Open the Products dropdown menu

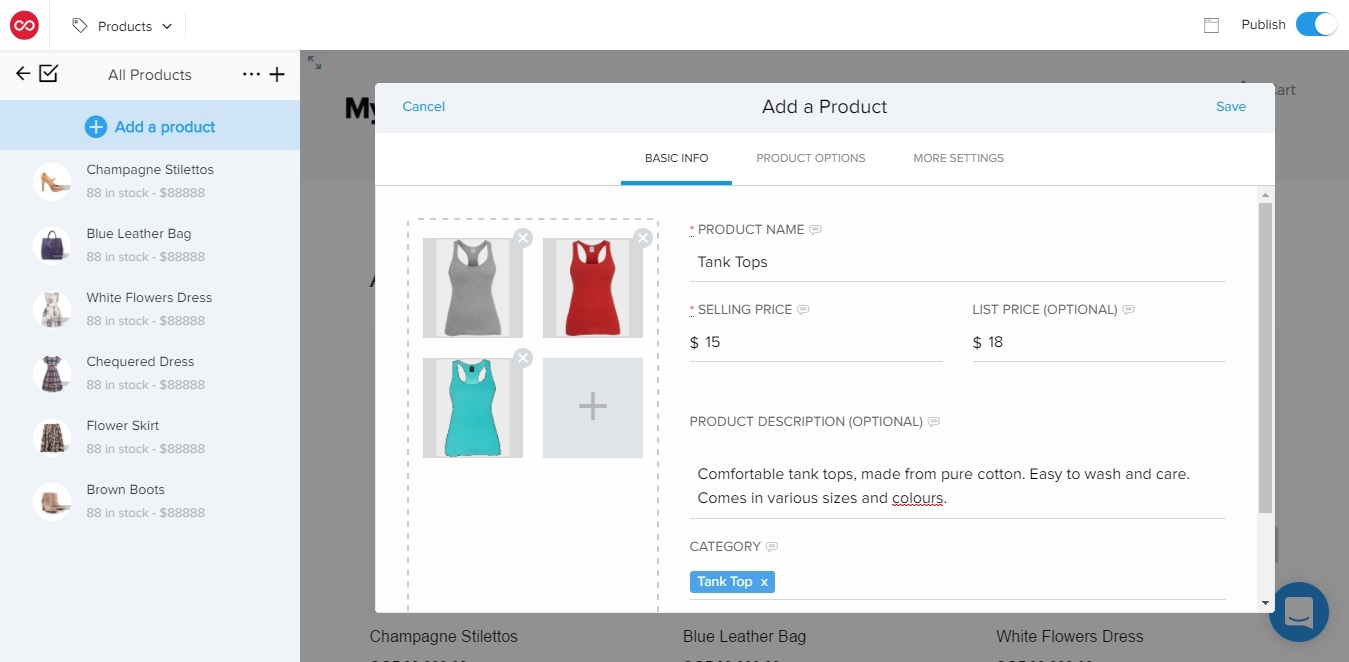click(123, 26)
